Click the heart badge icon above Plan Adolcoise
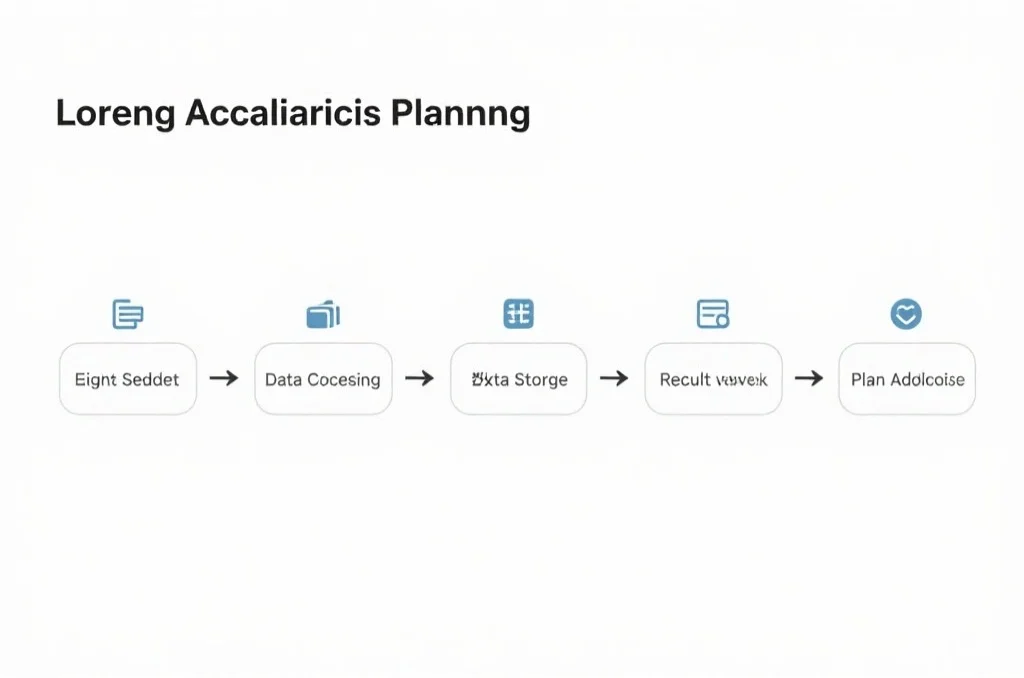 [x=906, y=315]
